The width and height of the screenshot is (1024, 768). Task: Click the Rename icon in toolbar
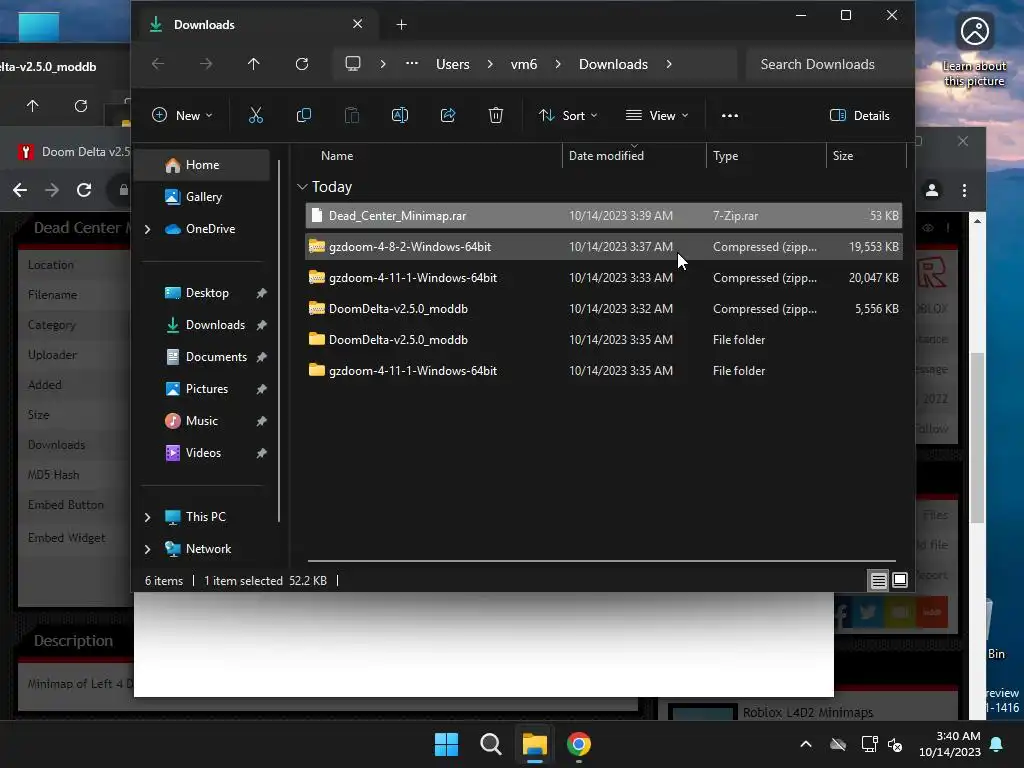[400, 116]
